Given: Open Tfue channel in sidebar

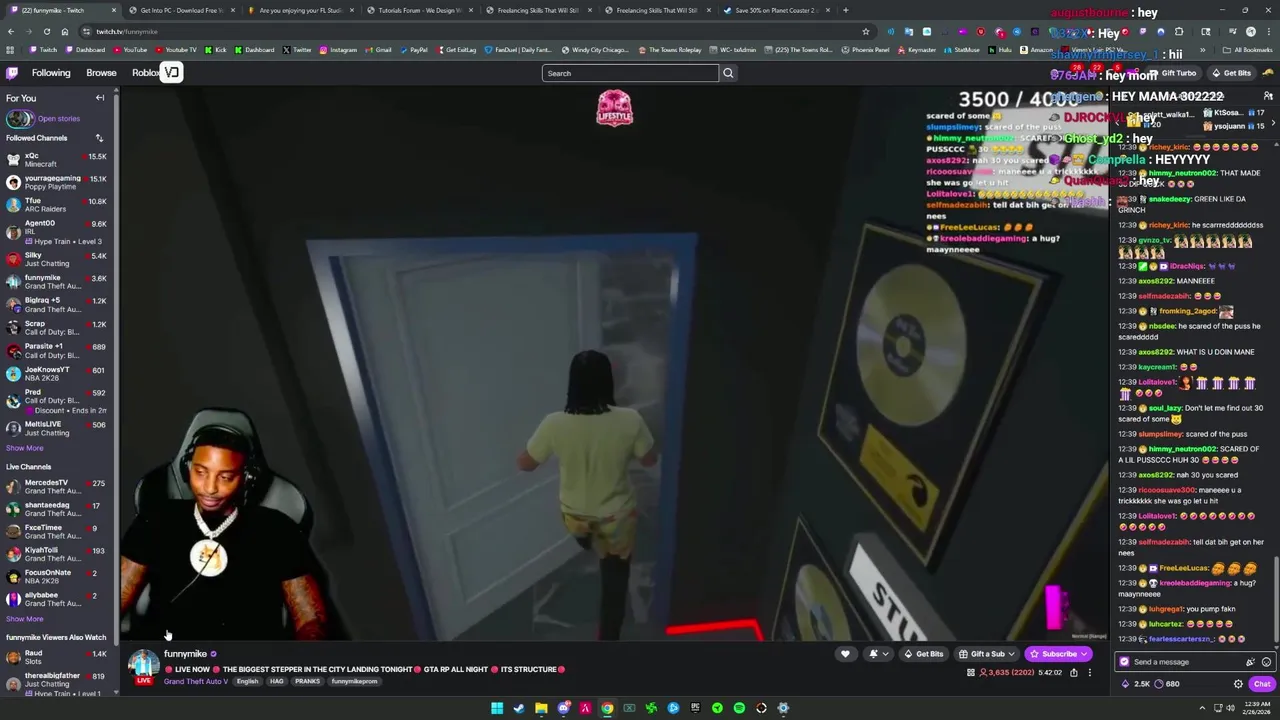Looking at the screenshot, I should tap(57, 204).
